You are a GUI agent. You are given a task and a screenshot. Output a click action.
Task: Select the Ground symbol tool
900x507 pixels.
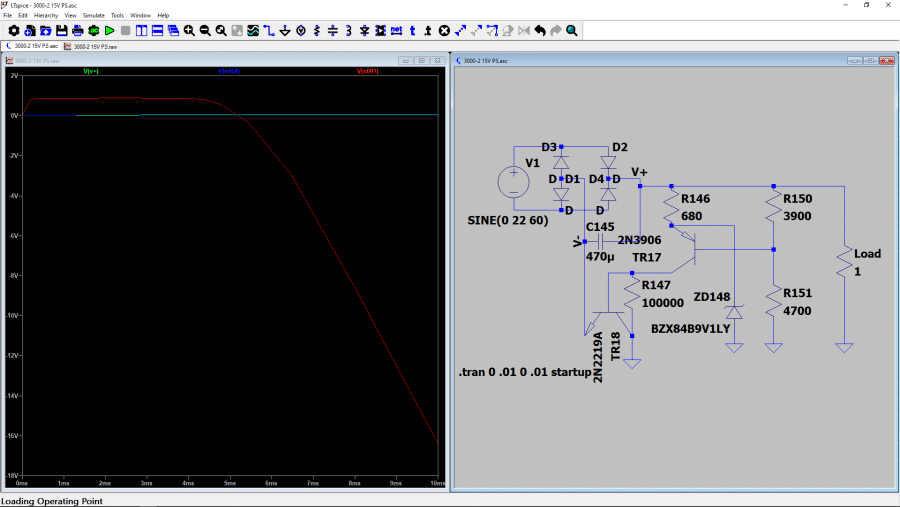pyautogui.click(x=285, y=31)
